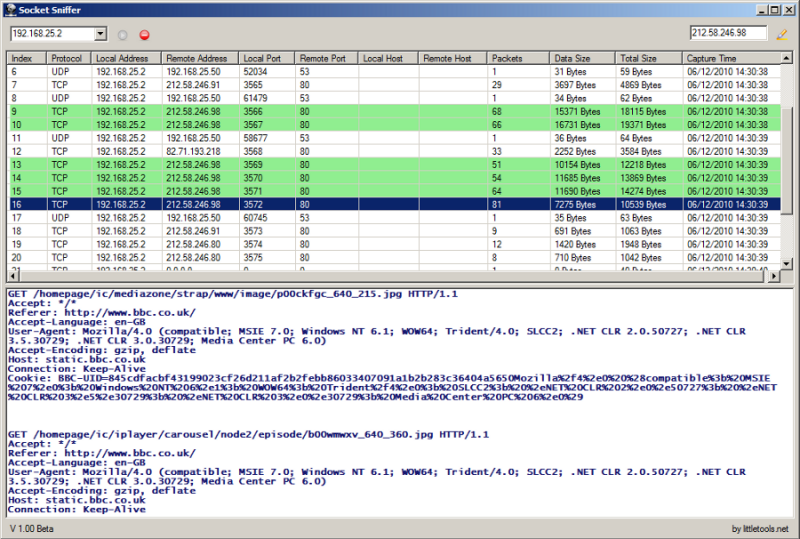Click the 212.58.246.98 highlight filter field
The width and height of the screenshot is (800, 539).
(728, 33)
